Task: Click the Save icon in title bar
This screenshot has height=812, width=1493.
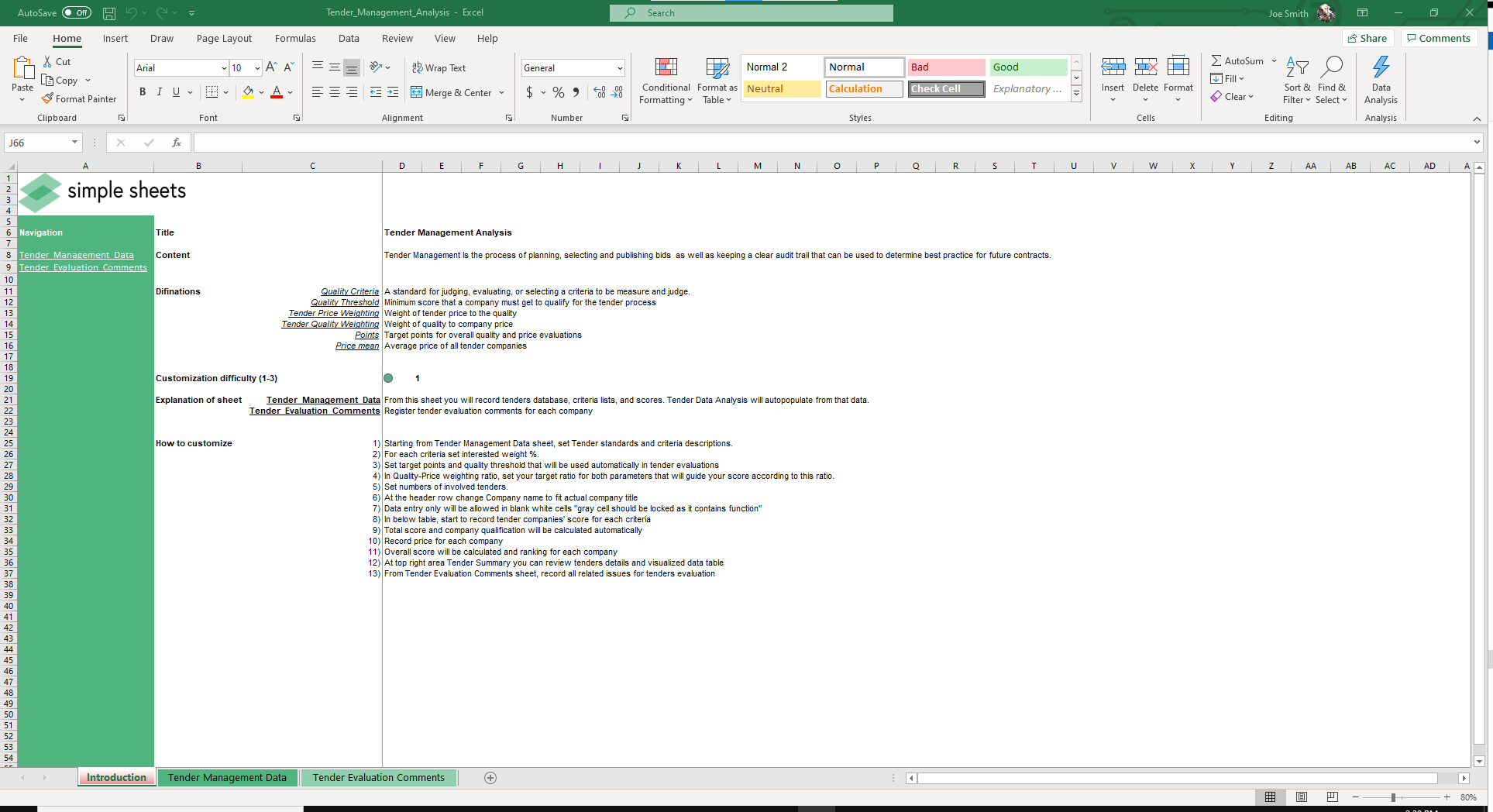Action: pos(109,13)
